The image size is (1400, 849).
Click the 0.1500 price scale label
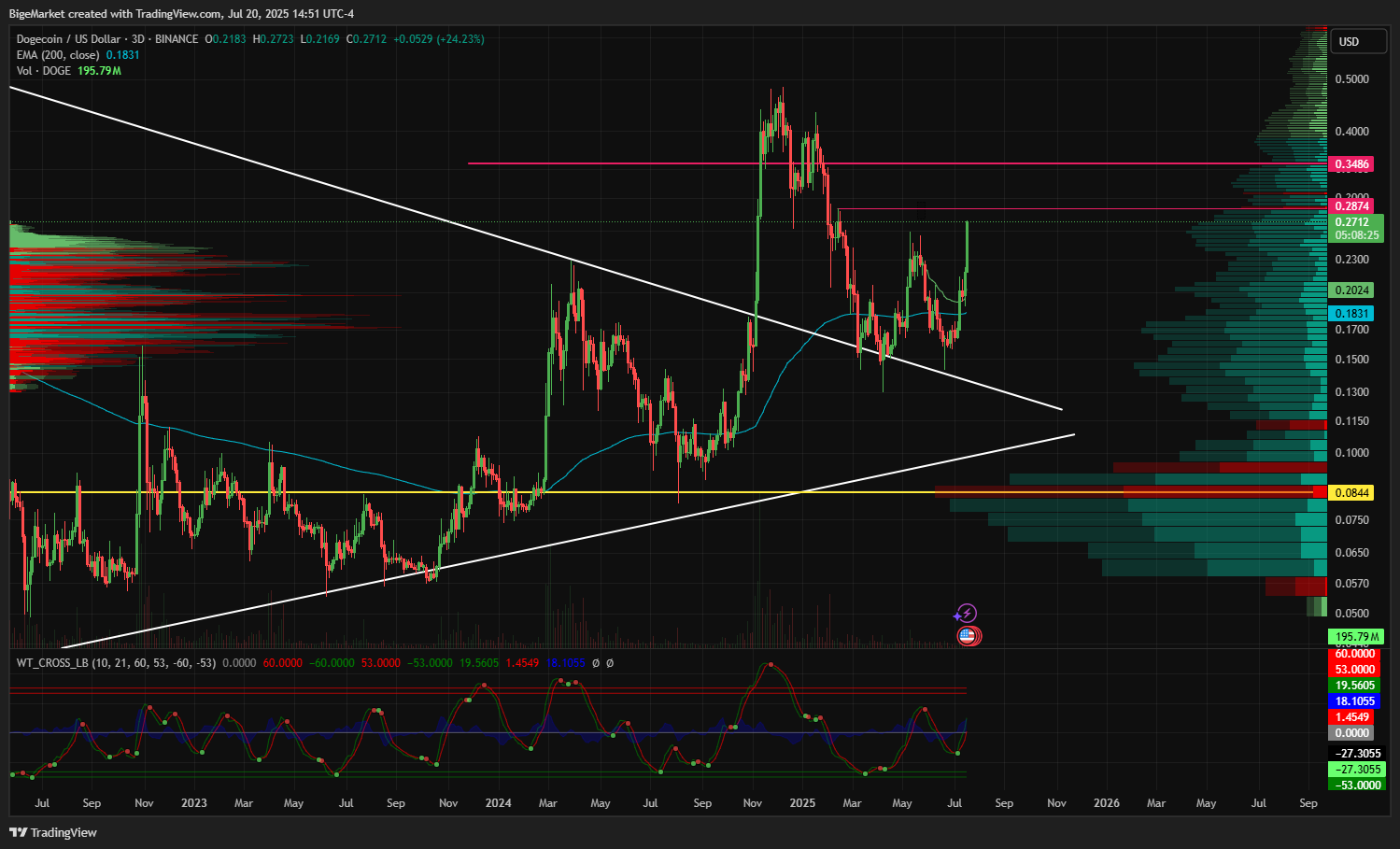coord(1351,360)
